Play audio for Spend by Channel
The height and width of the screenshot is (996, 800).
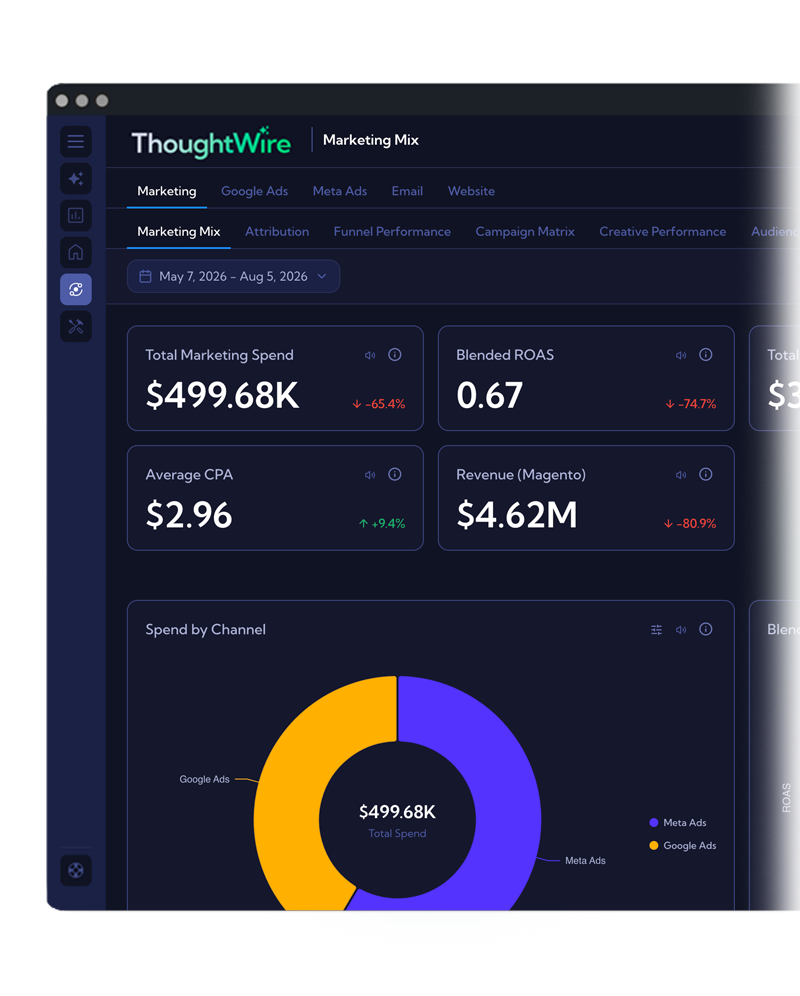[x=681, y=629]
